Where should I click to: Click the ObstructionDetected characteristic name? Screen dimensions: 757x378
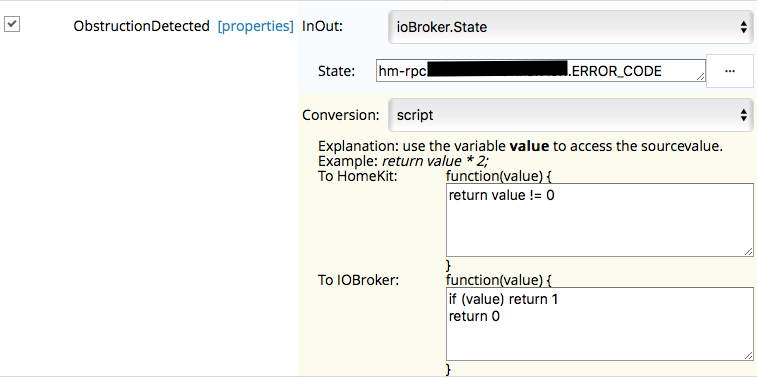(141, 26)
